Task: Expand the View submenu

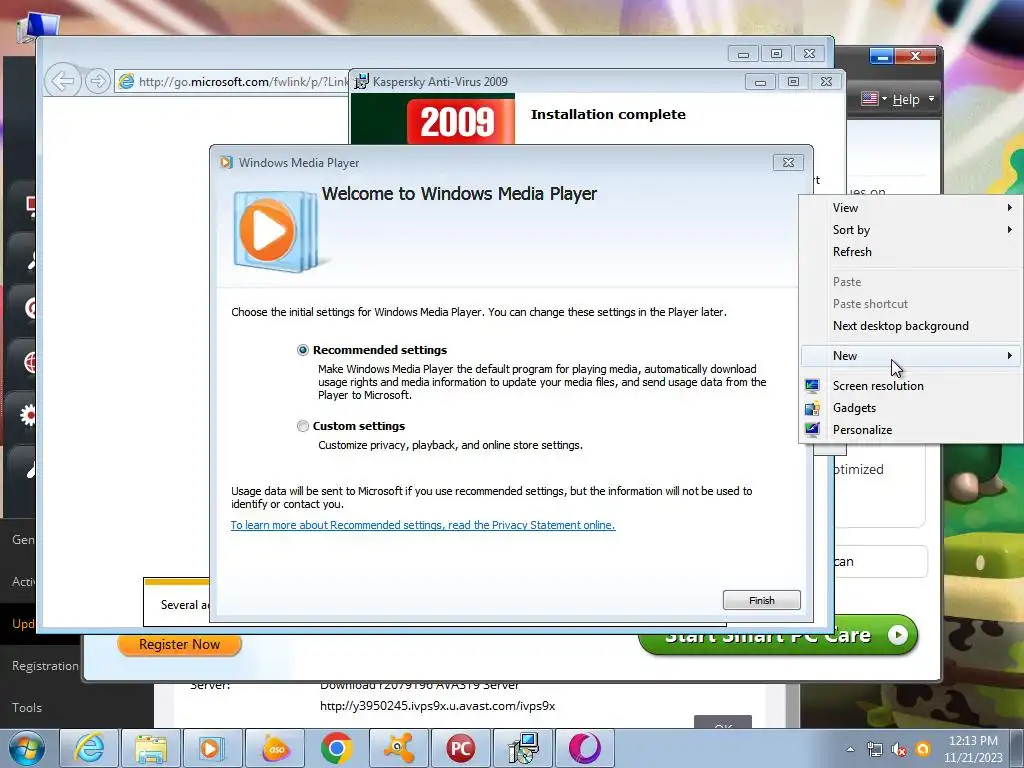Action: click(911, 208)
